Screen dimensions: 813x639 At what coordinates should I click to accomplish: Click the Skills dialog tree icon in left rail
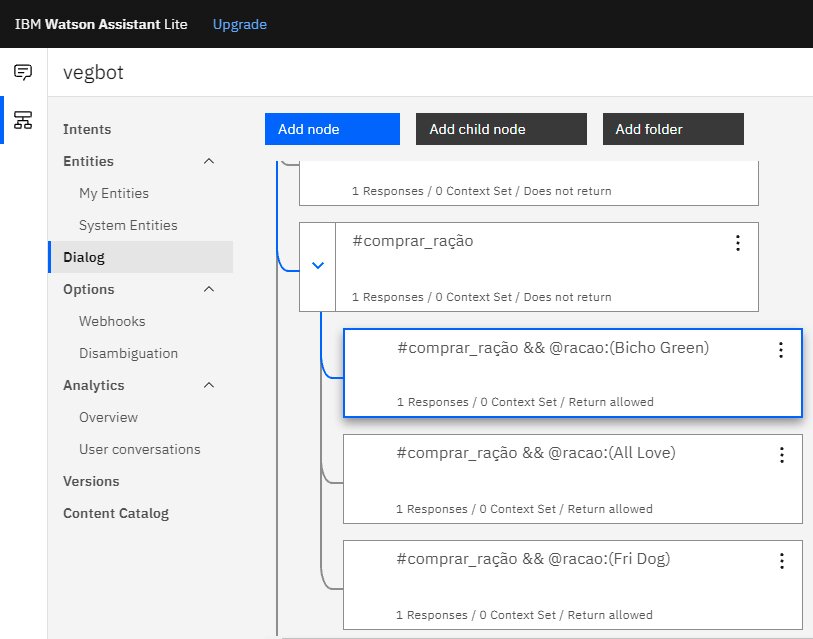(x=23, y=120)
